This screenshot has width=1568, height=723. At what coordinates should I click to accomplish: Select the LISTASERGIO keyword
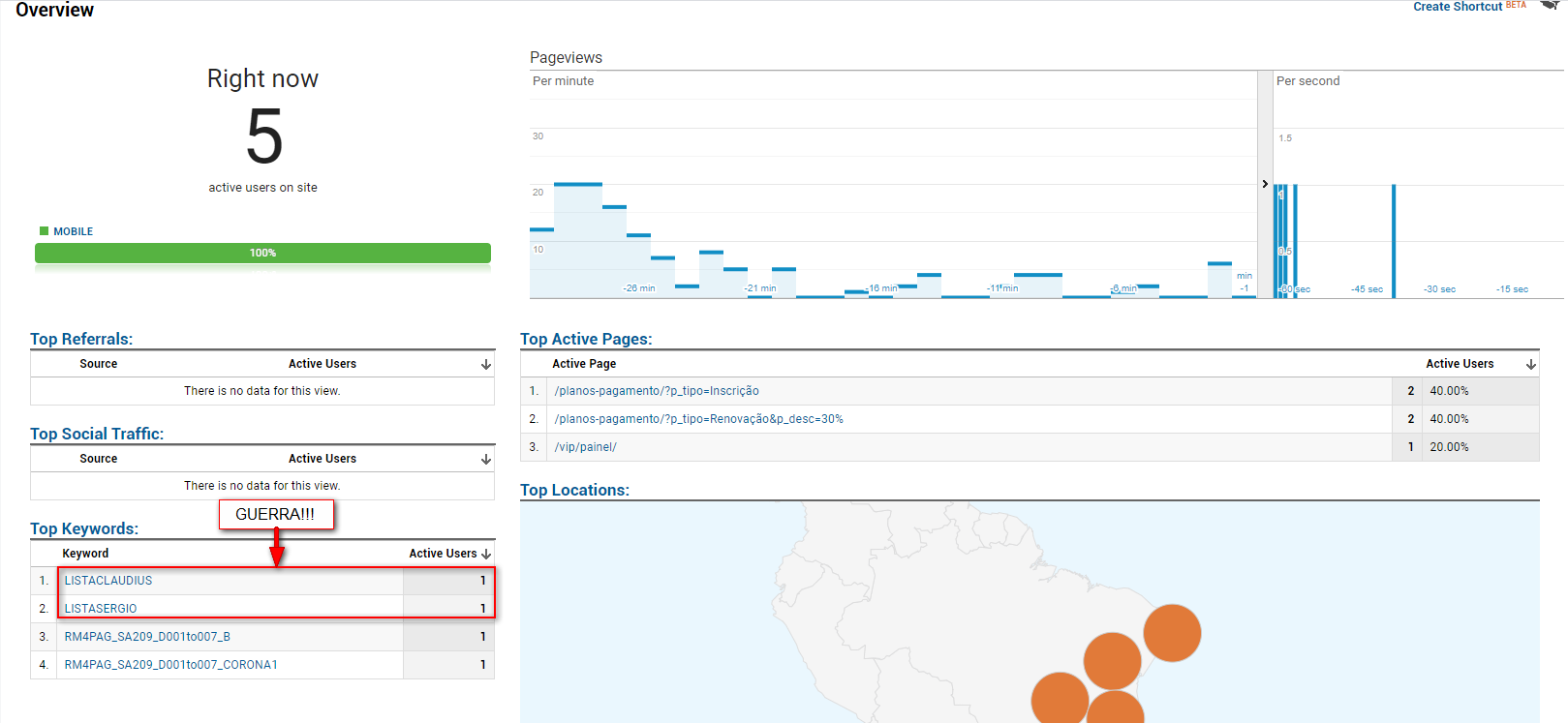click(101, 609)
